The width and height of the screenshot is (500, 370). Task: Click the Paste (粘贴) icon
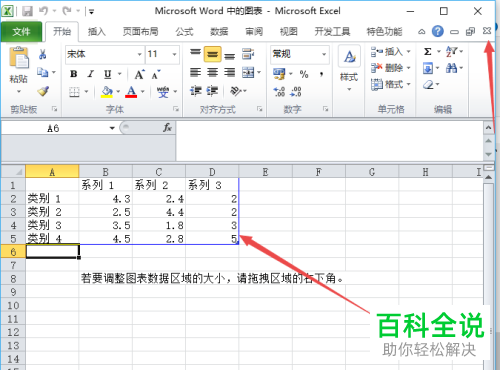19,59
